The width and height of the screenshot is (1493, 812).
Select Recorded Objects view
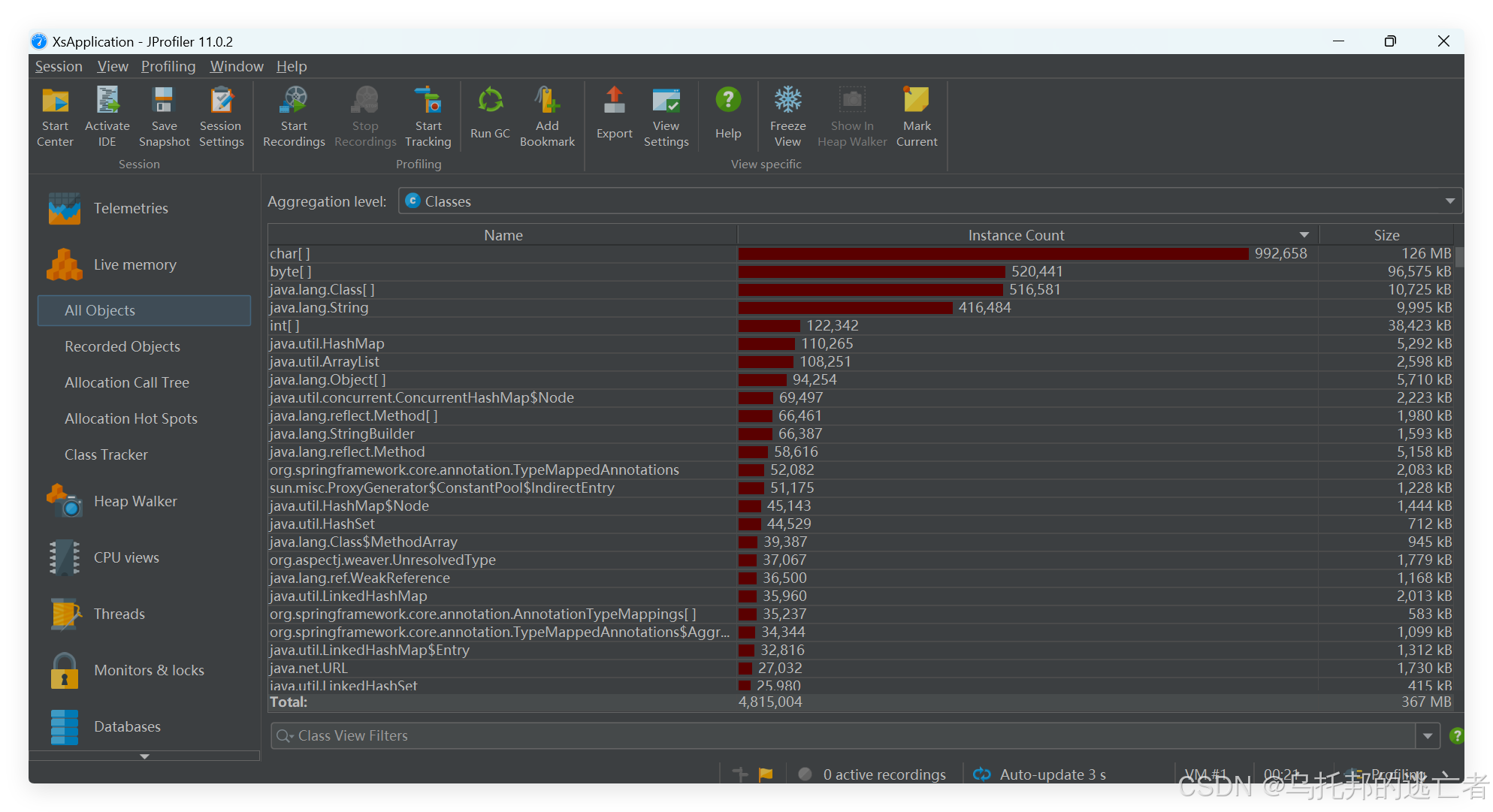pos(122,346)
